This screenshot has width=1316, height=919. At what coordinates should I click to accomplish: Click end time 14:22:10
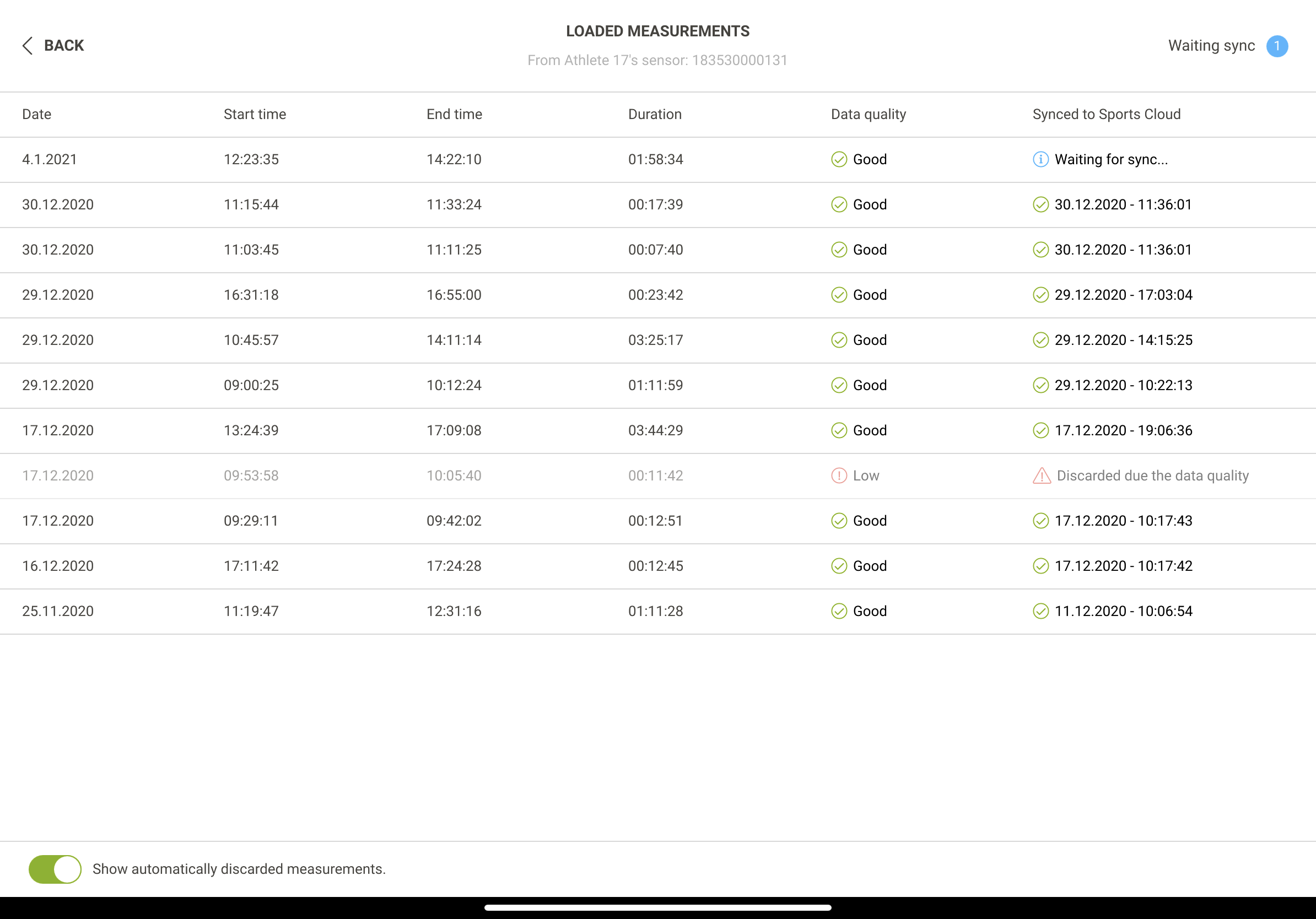454,159
